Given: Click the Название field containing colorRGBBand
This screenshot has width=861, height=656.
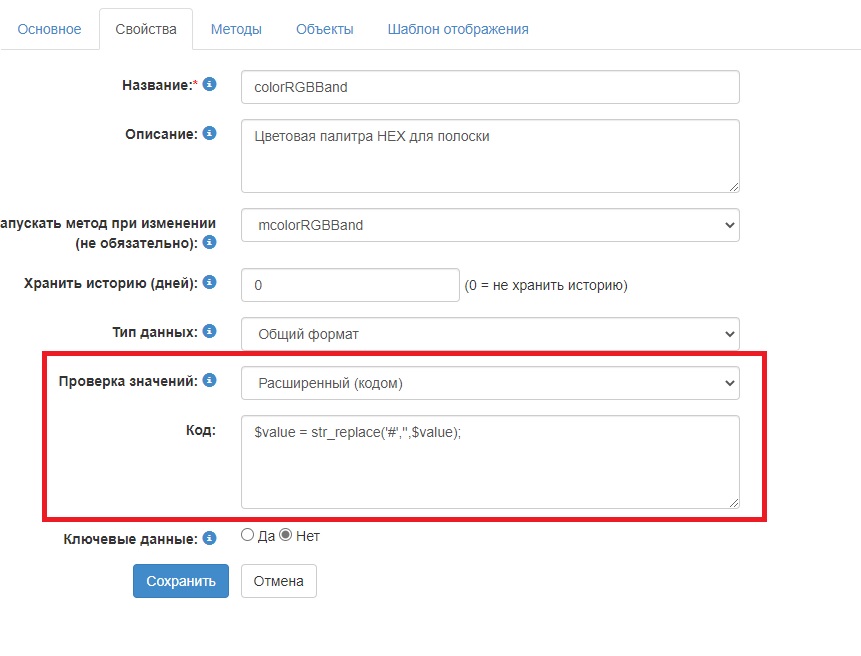Looking at the screenshot, I should pyautogui.click(x=490, y=87).
